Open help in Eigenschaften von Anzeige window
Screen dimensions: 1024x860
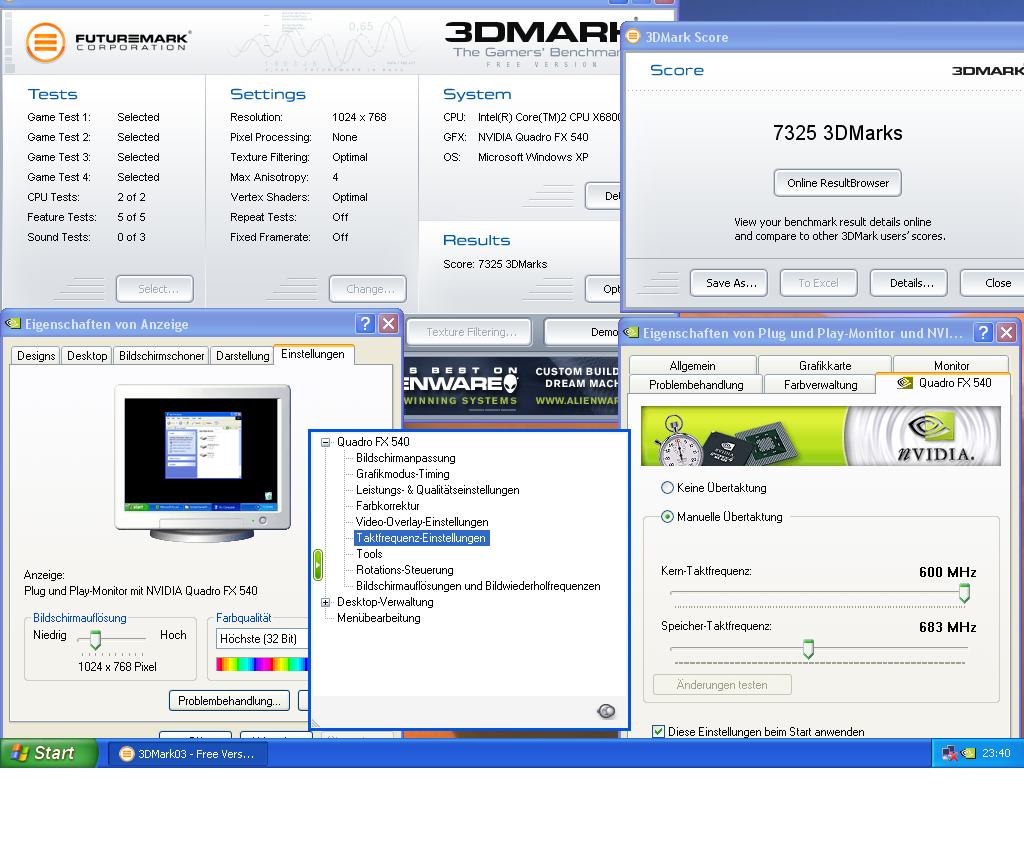[x=365, y=323]
